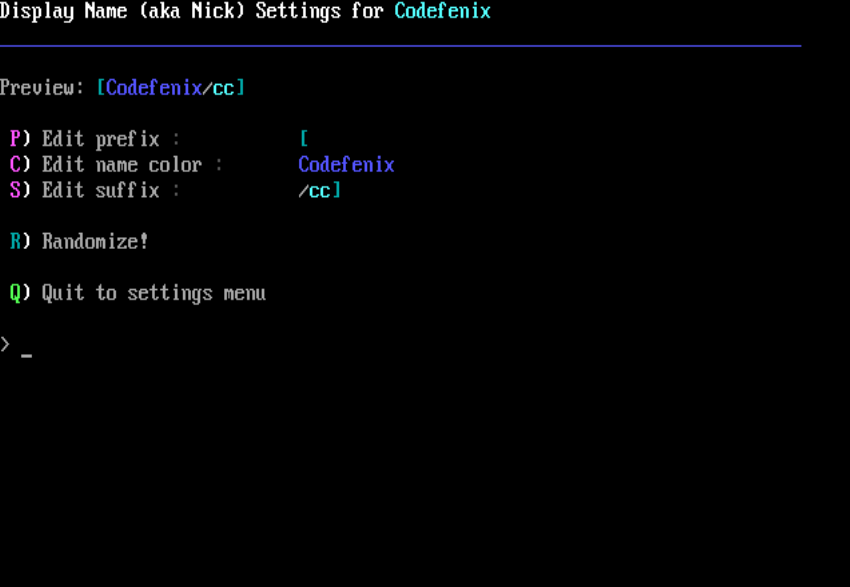Click the /cc] suffix value
The width and height of the screenshot is (850, 587).
click(320, 190)
